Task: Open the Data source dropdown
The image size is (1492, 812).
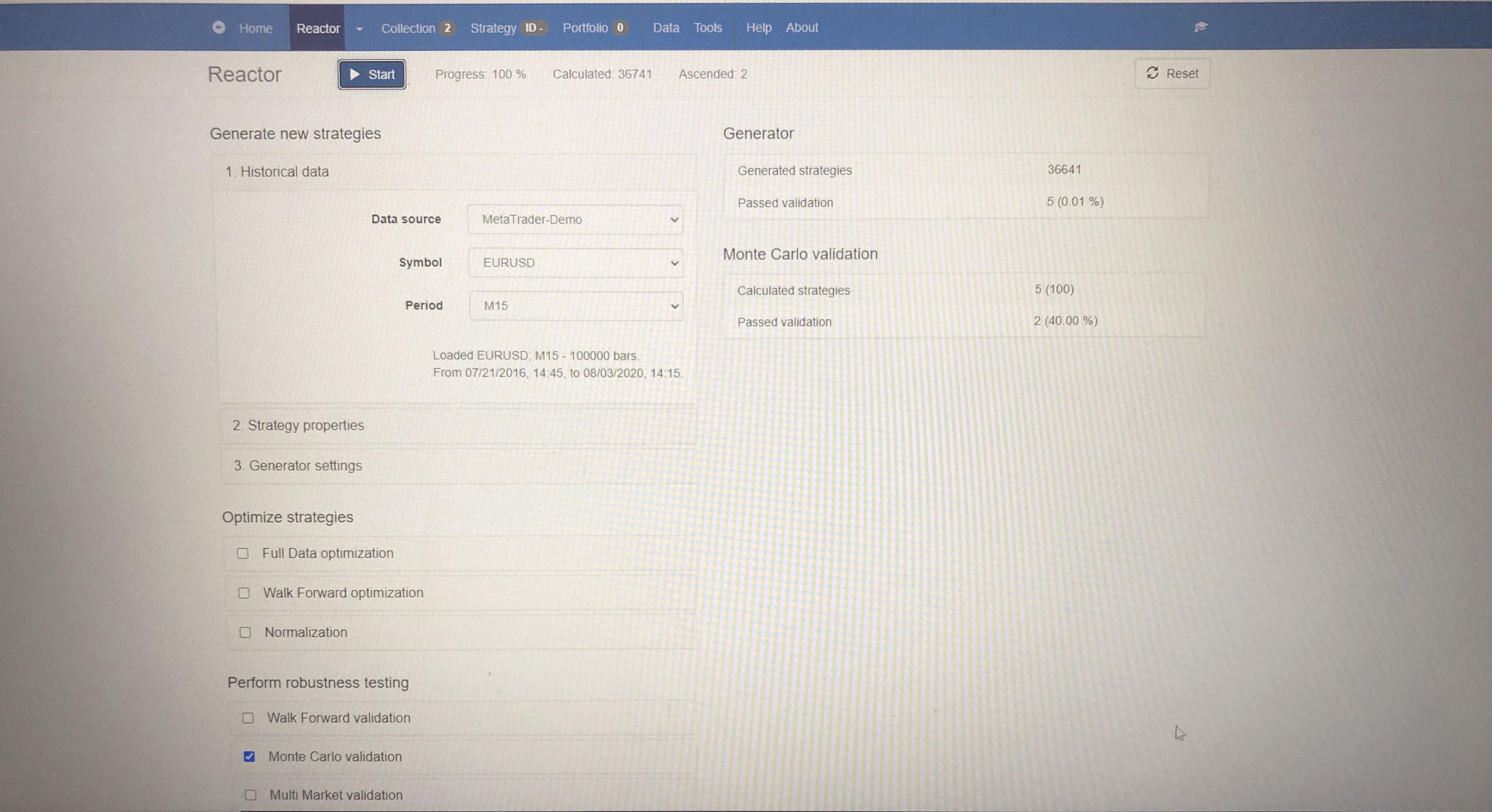Action: click(x=575, y=219)
